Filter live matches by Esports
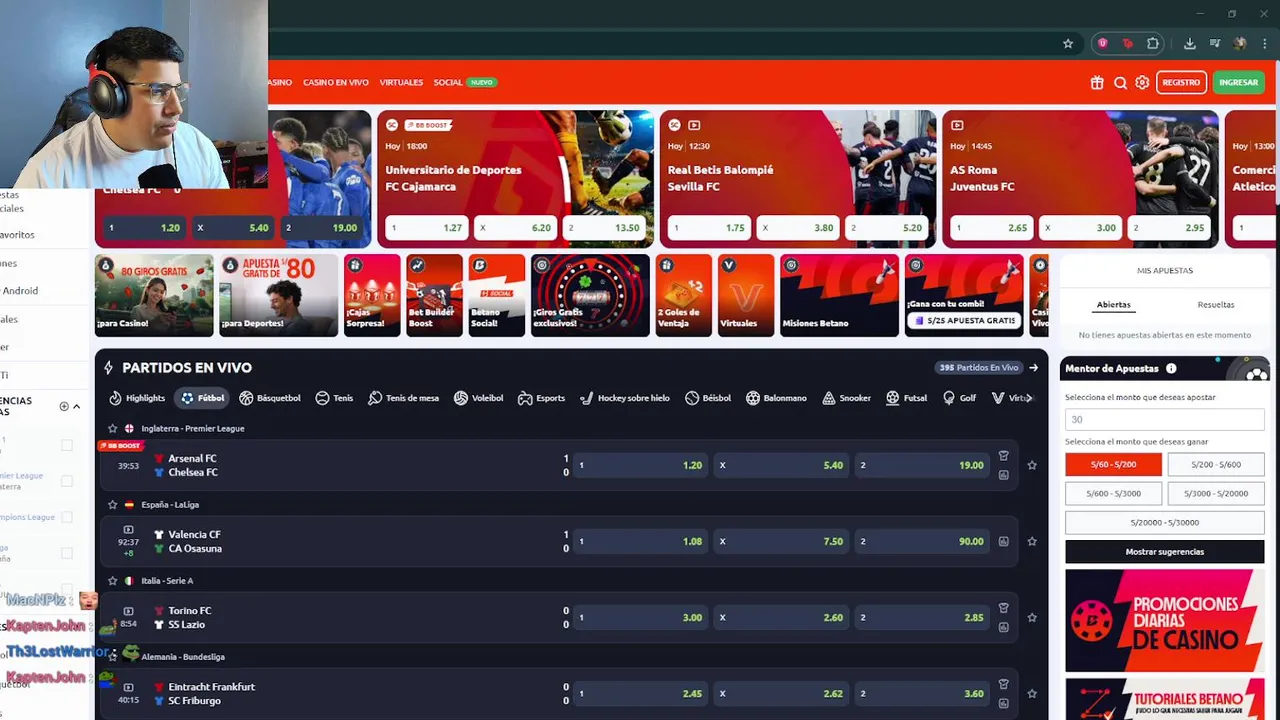 point(541,398)
